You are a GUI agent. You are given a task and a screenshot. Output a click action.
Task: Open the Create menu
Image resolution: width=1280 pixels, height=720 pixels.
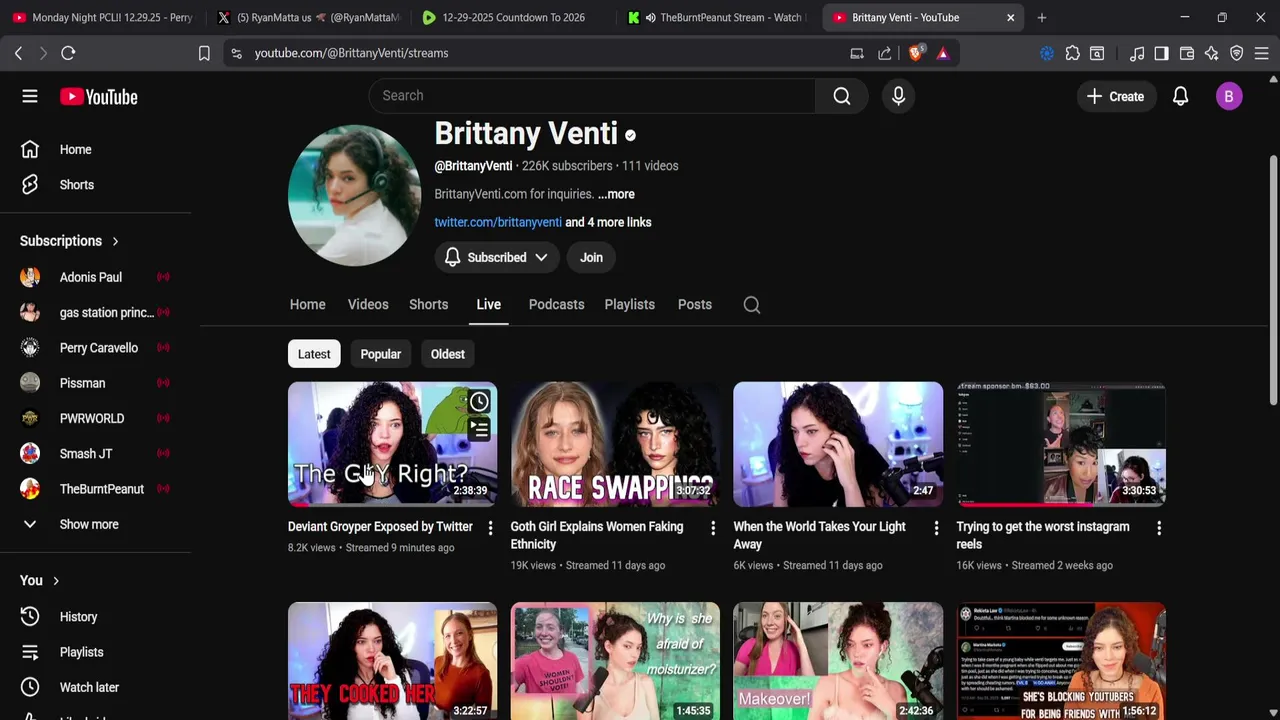pyautogui.click(x=1115, y=96)
